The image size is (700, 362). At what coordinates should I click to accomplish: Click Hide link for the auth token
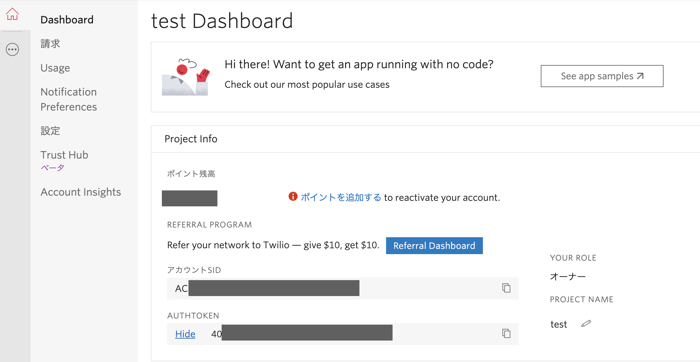pyautogui.click(x=185, y=334)
